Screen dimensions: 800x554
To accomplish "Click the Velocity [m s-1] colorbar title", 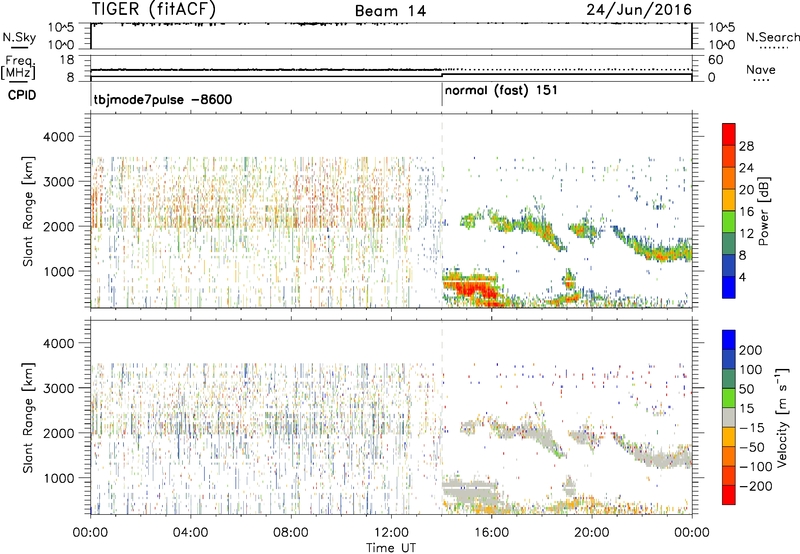I will coord(783,417).
